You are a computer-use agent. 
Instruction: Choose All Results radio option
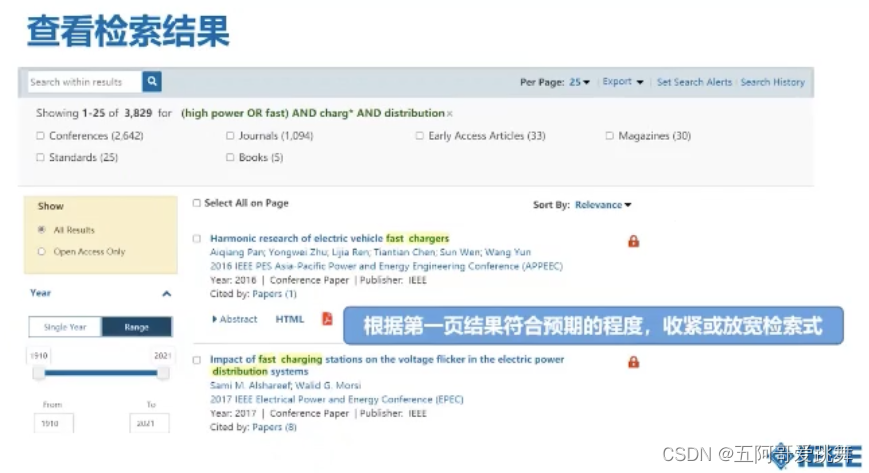click(x=42, y=230)
